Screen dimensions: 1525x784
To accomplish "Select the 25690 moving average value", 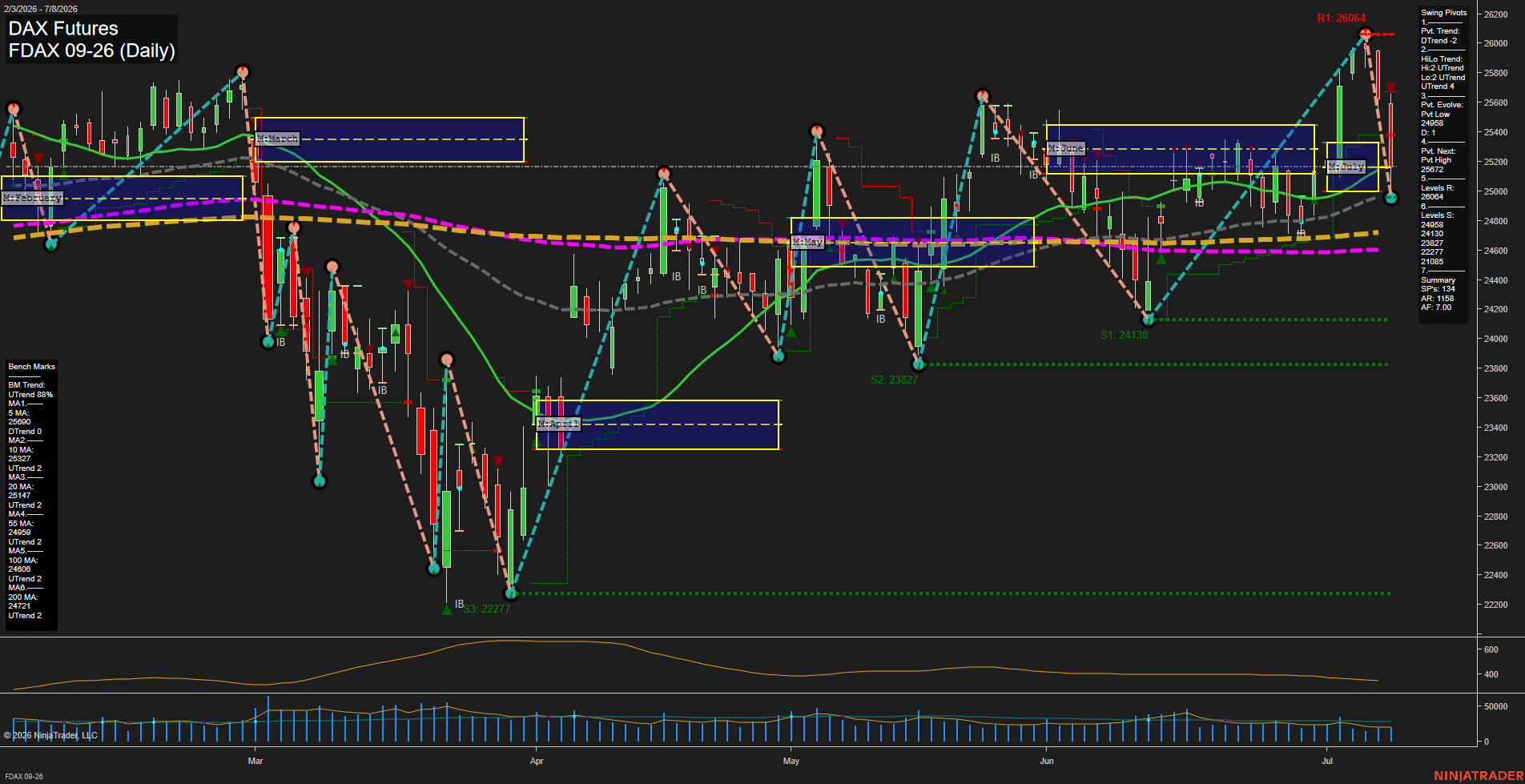I will (x=19, y=422).
